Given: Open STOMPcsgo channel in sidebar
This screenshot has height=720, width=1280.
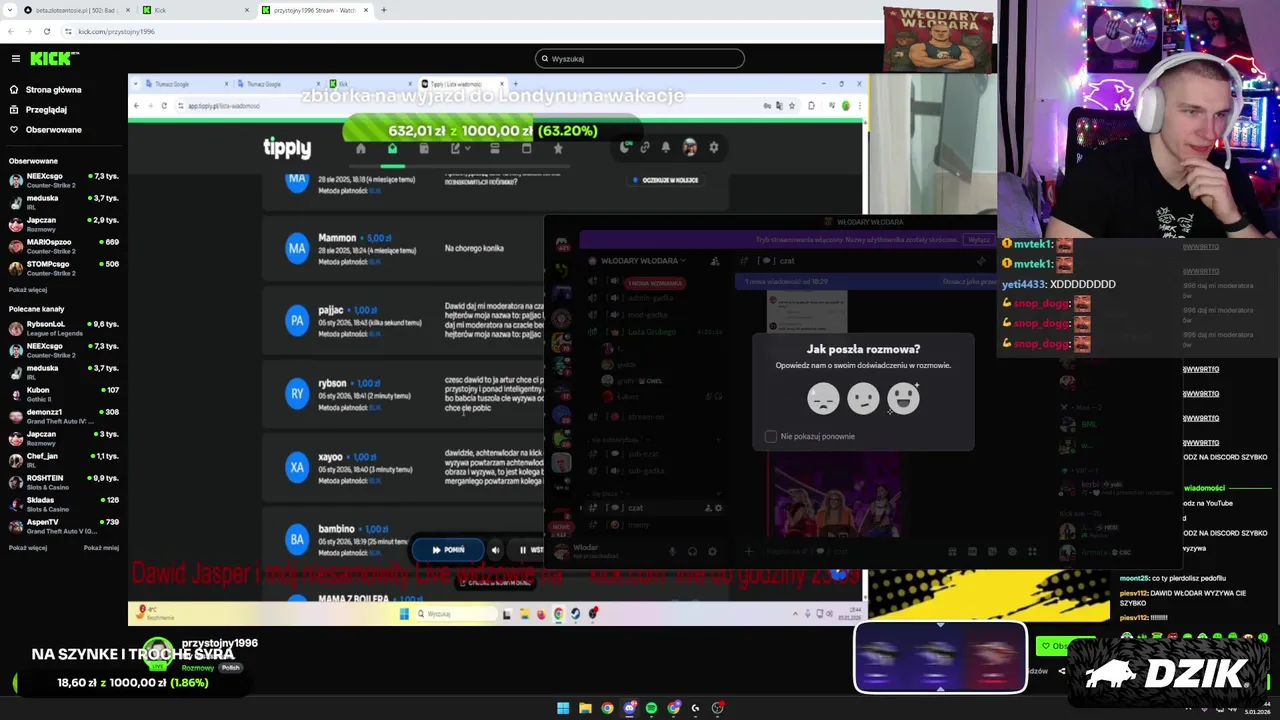Looking at the screenshot, I should click(x=63, y=268).
